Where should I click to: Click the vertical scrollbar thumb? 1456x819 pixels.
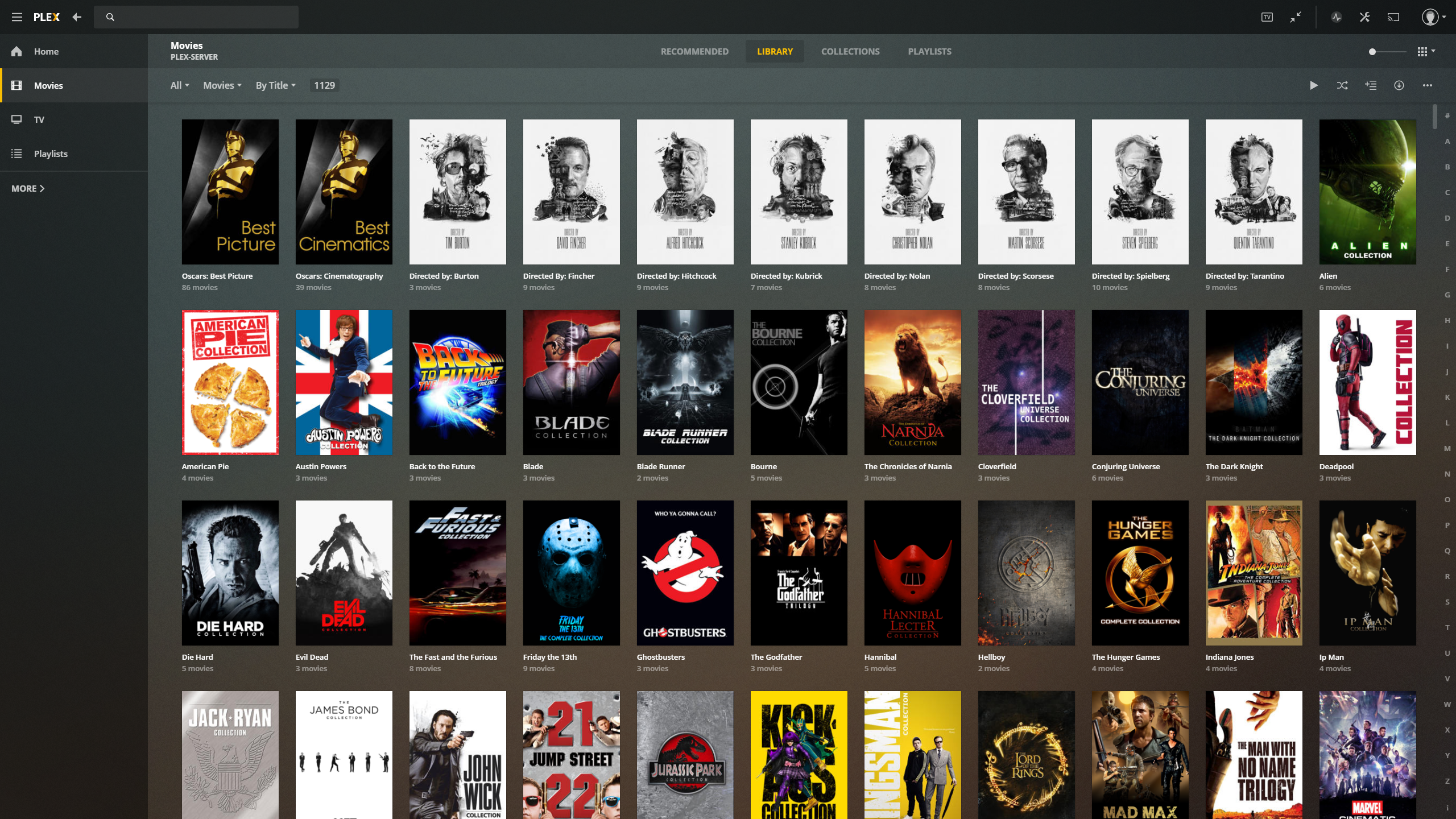pyautogui.click(x=1435, y=117)
